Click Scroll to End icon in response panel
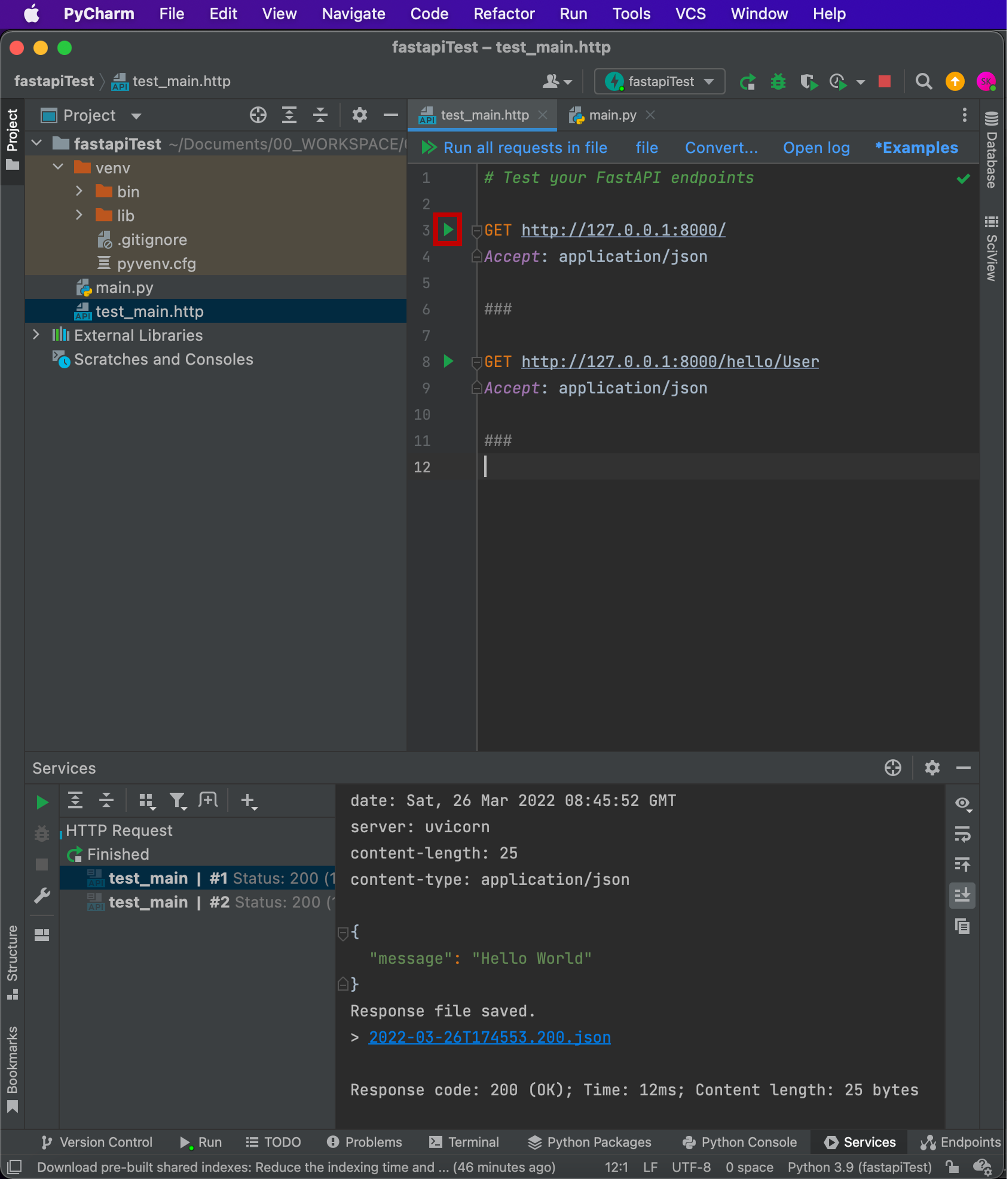The width and height of the screenshot is (1008, 1179). click(x=962, y=895)
